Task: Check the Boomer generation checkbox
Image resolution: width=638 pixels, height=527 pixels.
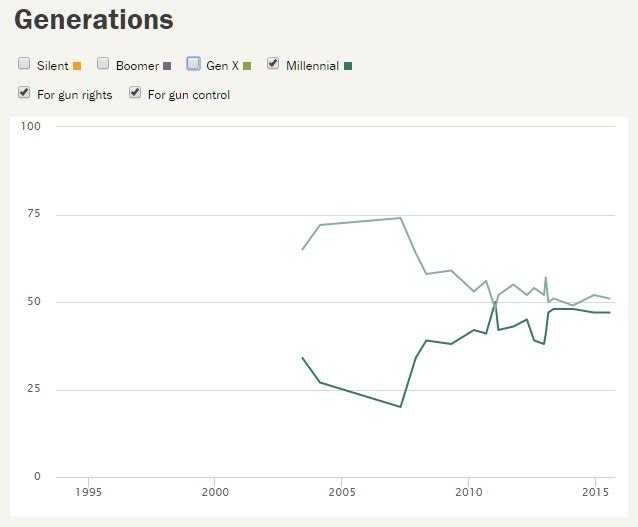Action: [x=103, y=64]
